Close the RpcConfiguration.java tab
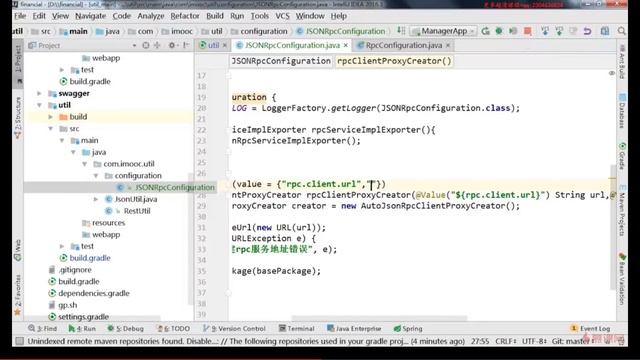This screenshot has width=640, height=360. [448, 45]
